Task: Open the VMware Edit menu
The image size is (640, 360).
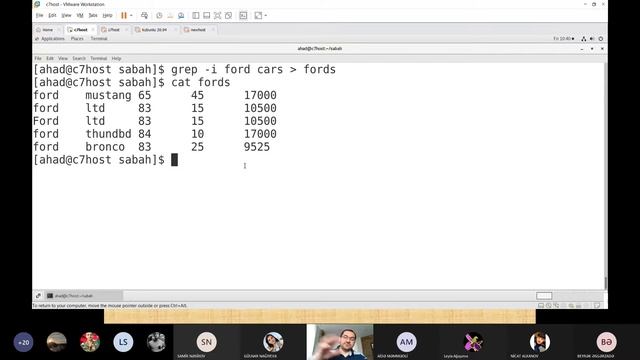Action: [52, 16]
